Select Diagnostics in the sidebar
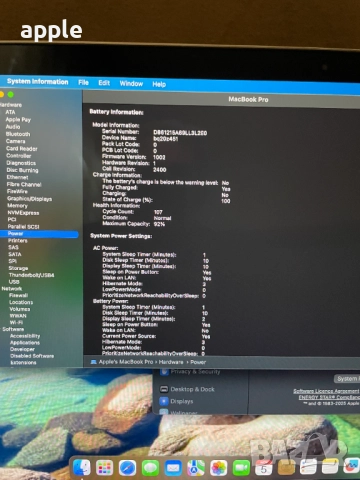The width and height of the screenshot is (360, 480). pos(21,163)
